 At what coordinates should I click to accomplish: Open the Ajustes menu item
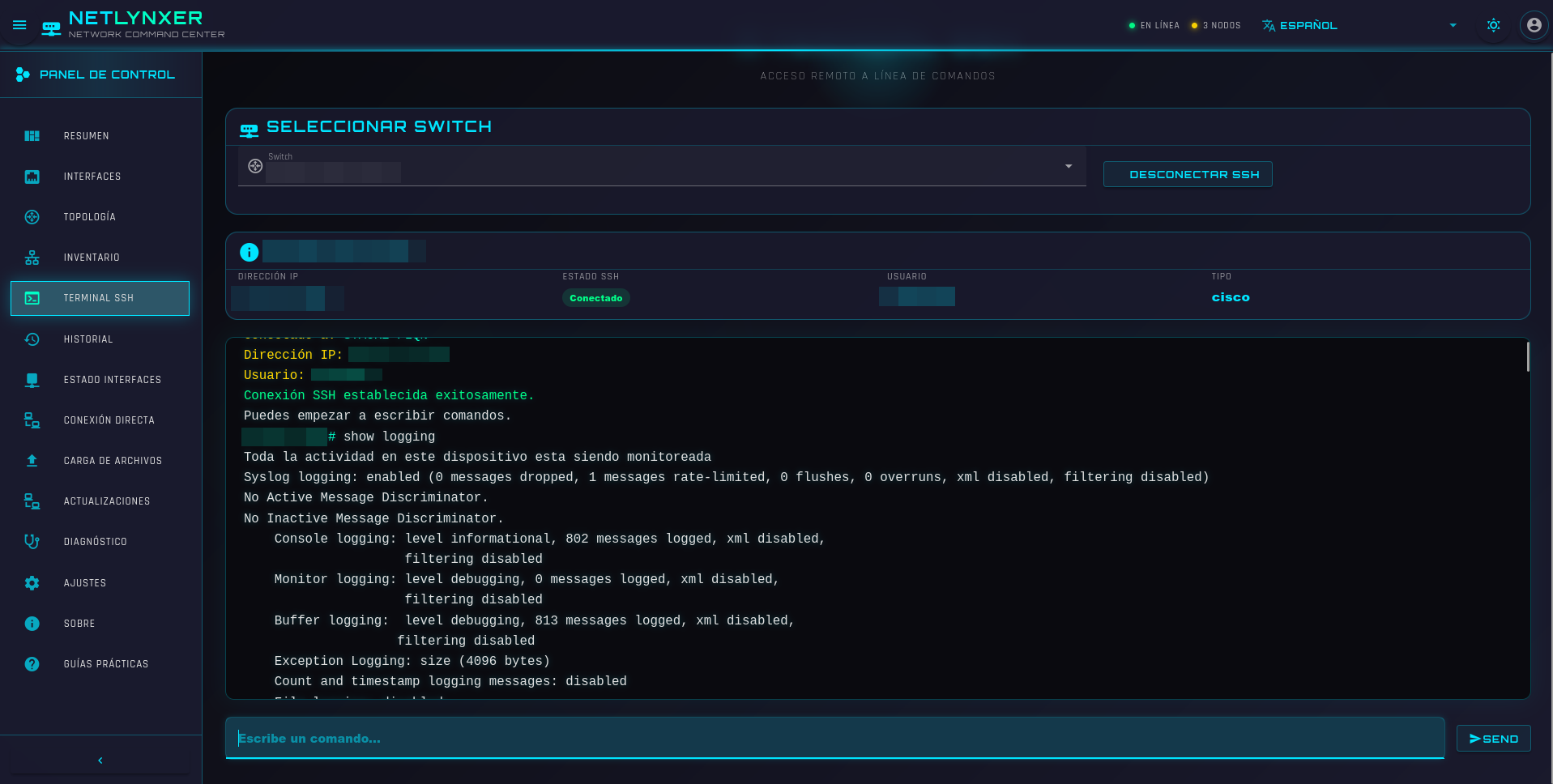click(x=85, y=582)
